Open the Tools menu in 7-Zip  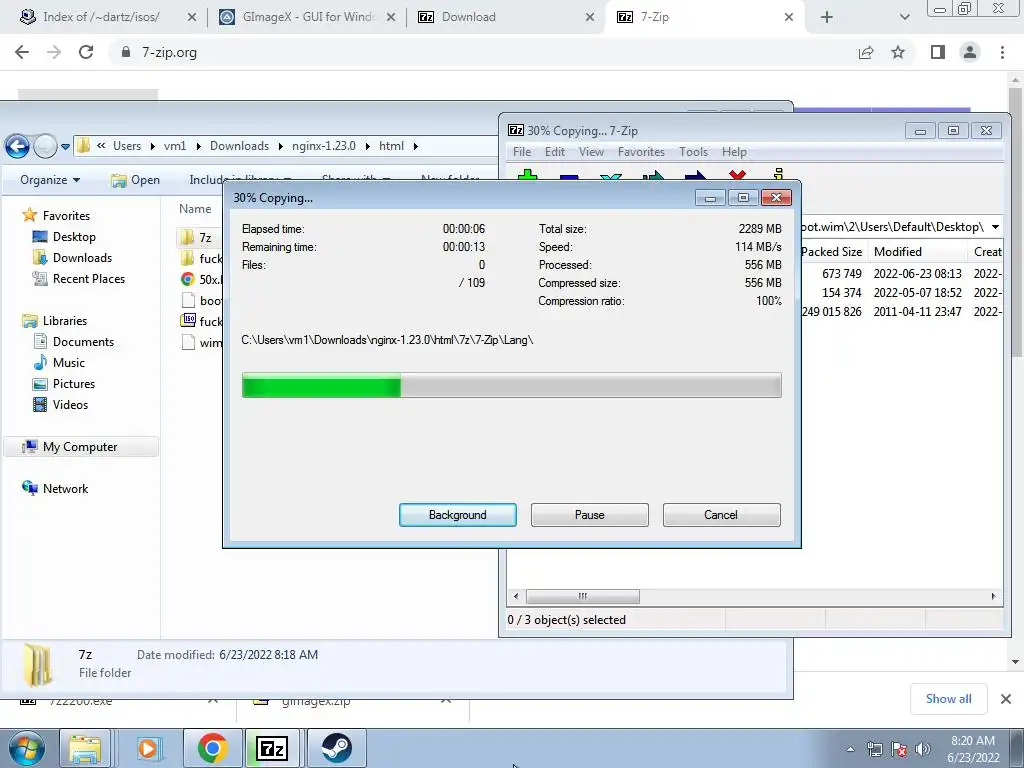click(693, 152)
